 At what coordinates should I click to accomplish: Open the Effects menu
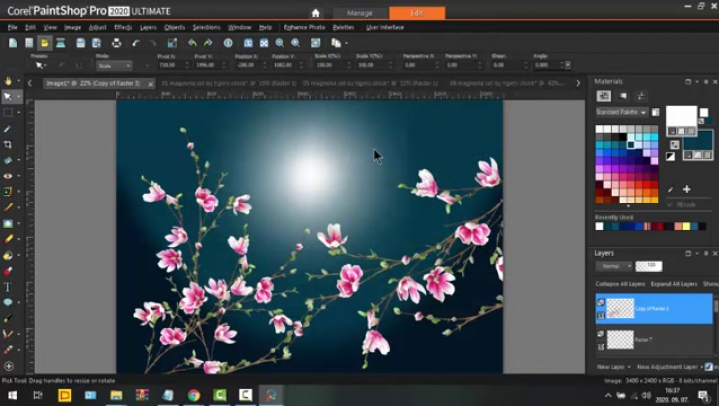[122, 27]
